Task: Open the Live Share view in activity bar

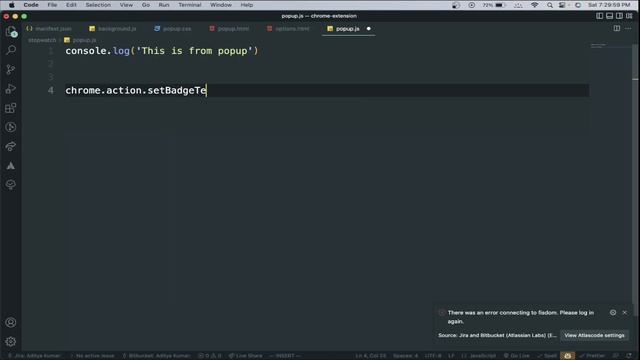Action: click(x=11, y=146)
